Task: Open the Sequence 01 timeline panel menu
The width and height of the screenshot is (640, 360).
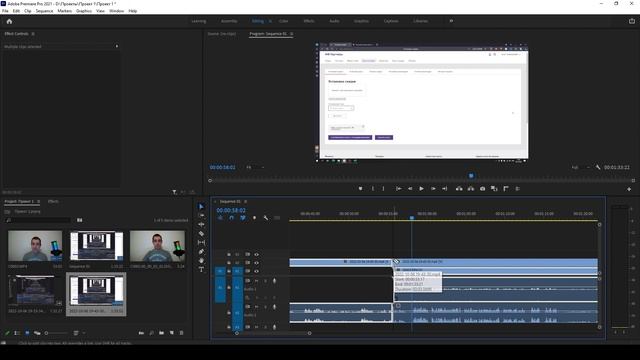Action: [245, 202]
